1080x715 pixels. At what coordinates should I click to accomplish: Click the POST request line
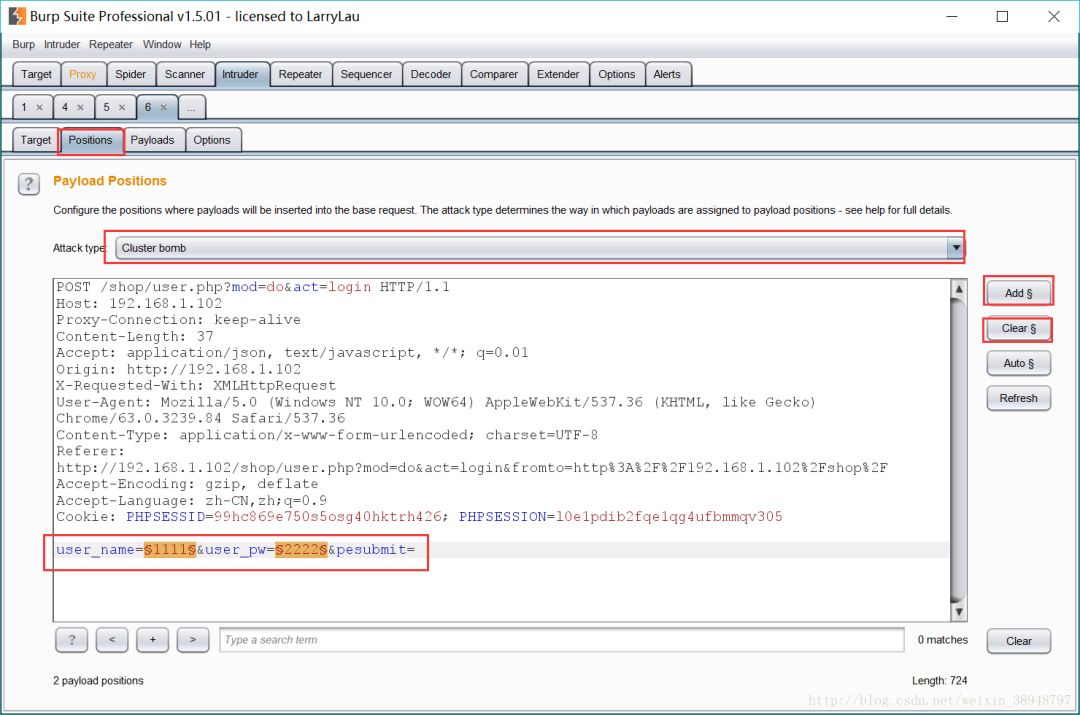pyautogui.click(x=253, y=287)
